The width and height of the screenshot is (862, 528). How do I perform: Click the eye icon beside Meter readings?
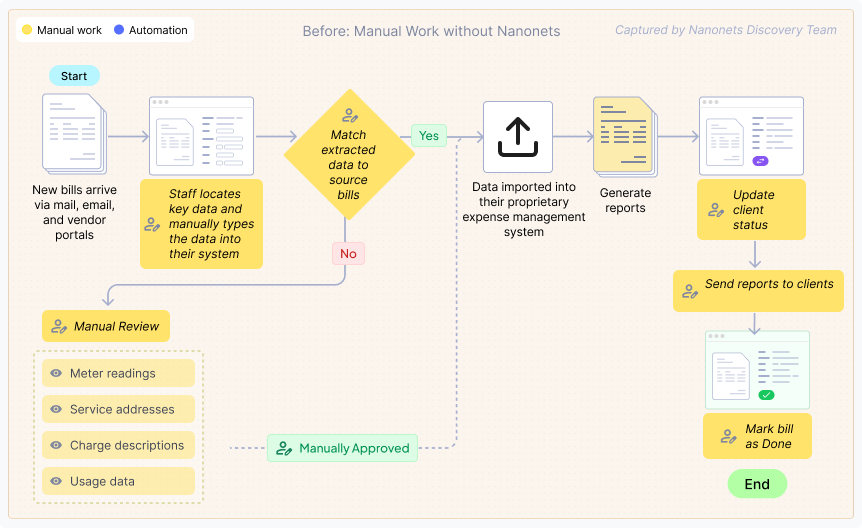click(x=56, y=373)
